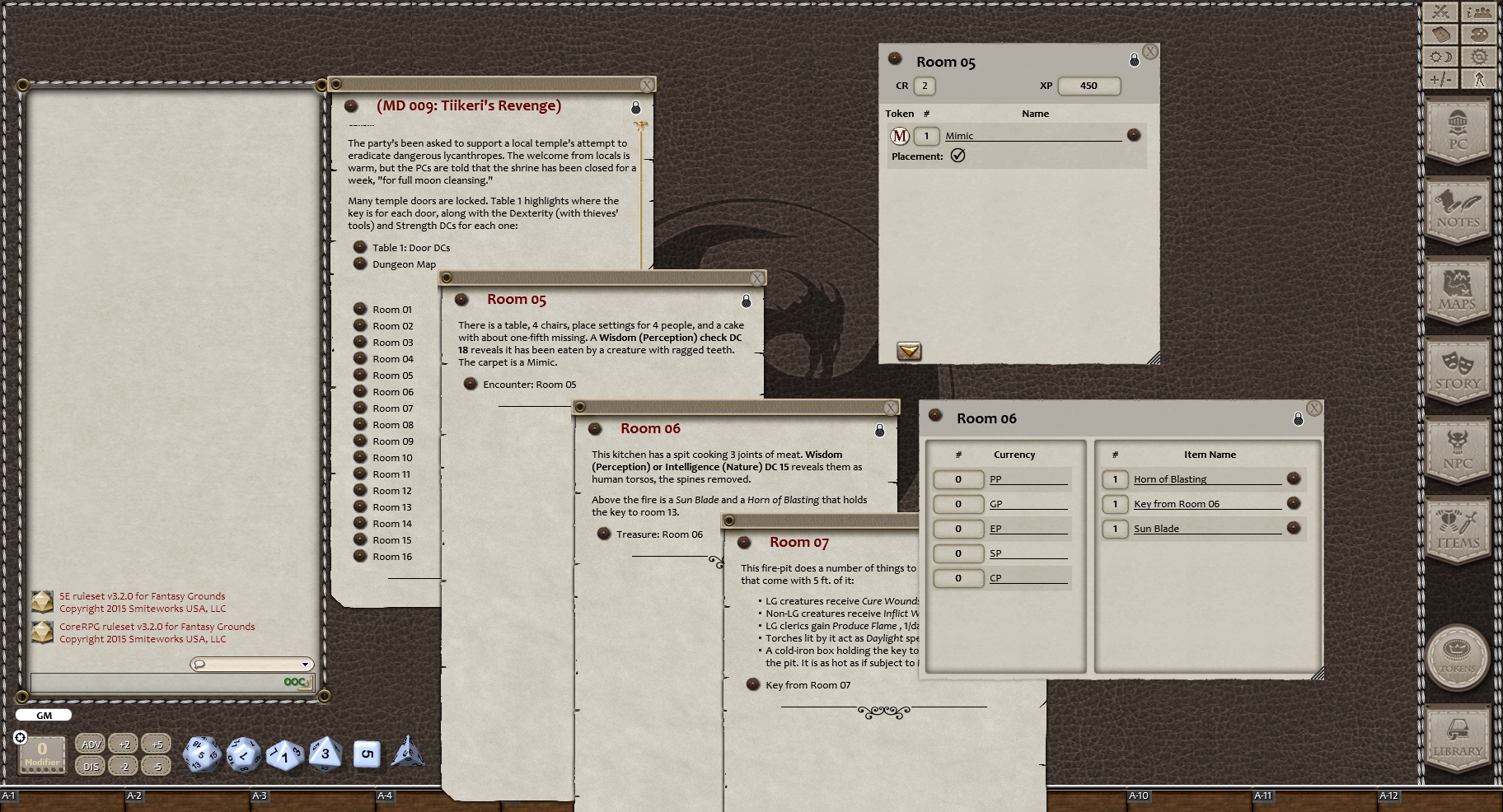This screenshot has height=812, width=1503.
Task: Follow the Dungeon Map link
Action: click(x=404, y=264)
